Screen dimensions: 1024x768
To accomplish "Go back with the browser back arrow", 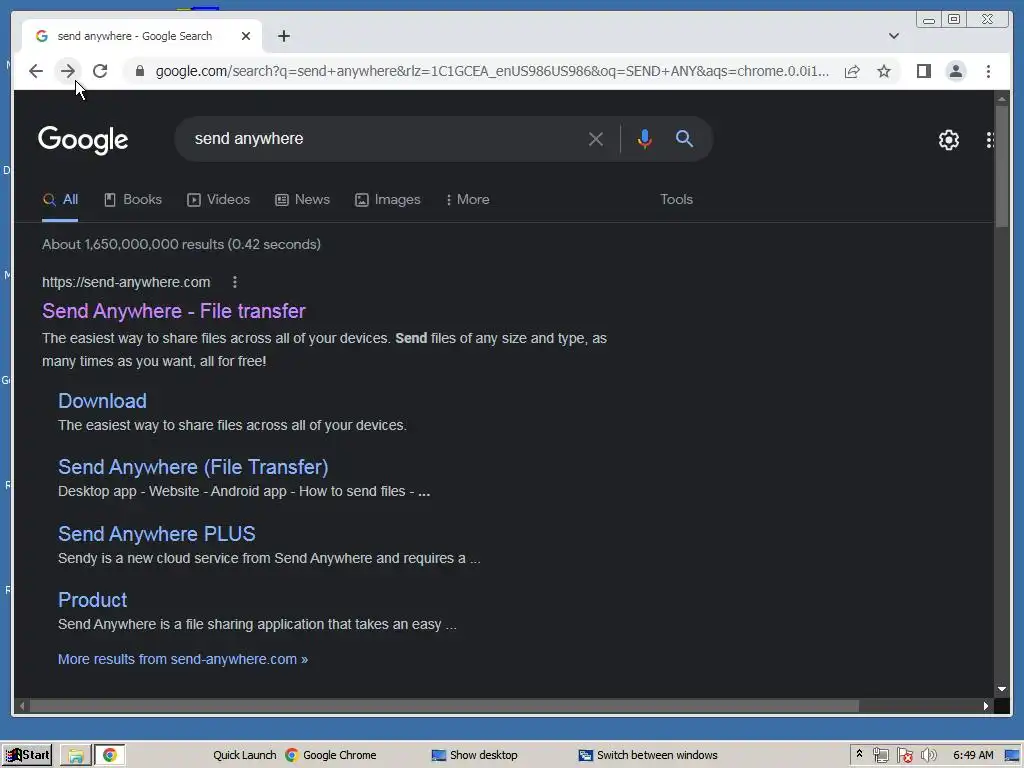I will tap(36, 71).
